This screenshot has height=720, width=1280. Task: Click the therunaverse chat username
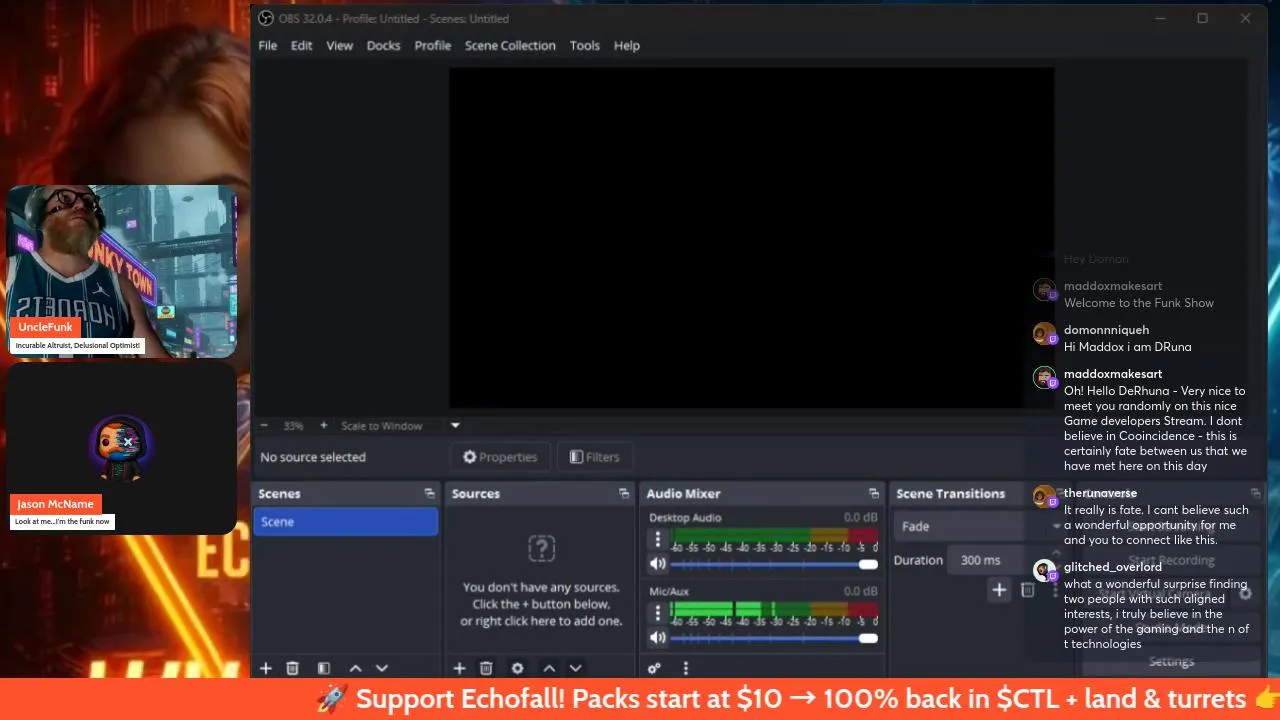pos(1100,493)
